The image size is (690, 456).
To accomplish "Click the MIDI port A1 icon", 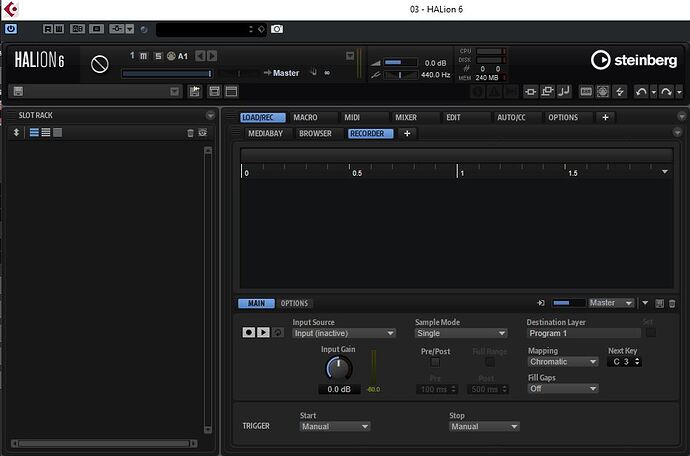I will 172,56.
